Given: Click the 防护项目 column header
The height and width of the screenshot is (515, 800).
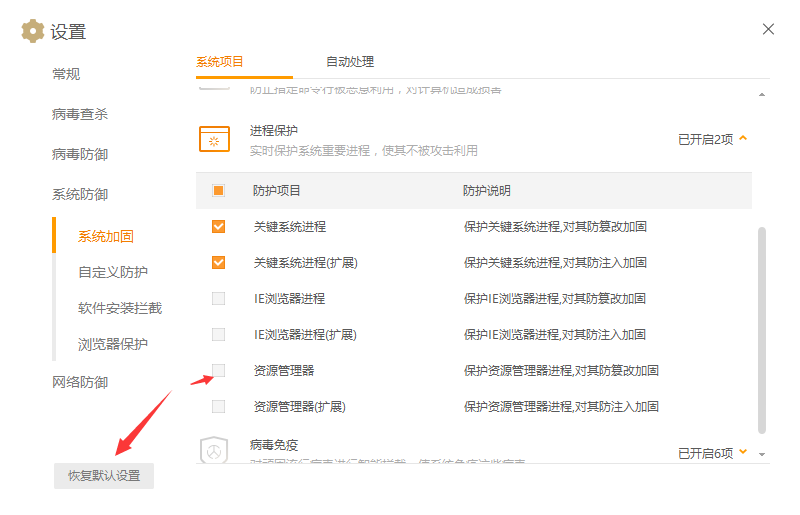Looking at the screenshot, I should [x=277, y=191].
